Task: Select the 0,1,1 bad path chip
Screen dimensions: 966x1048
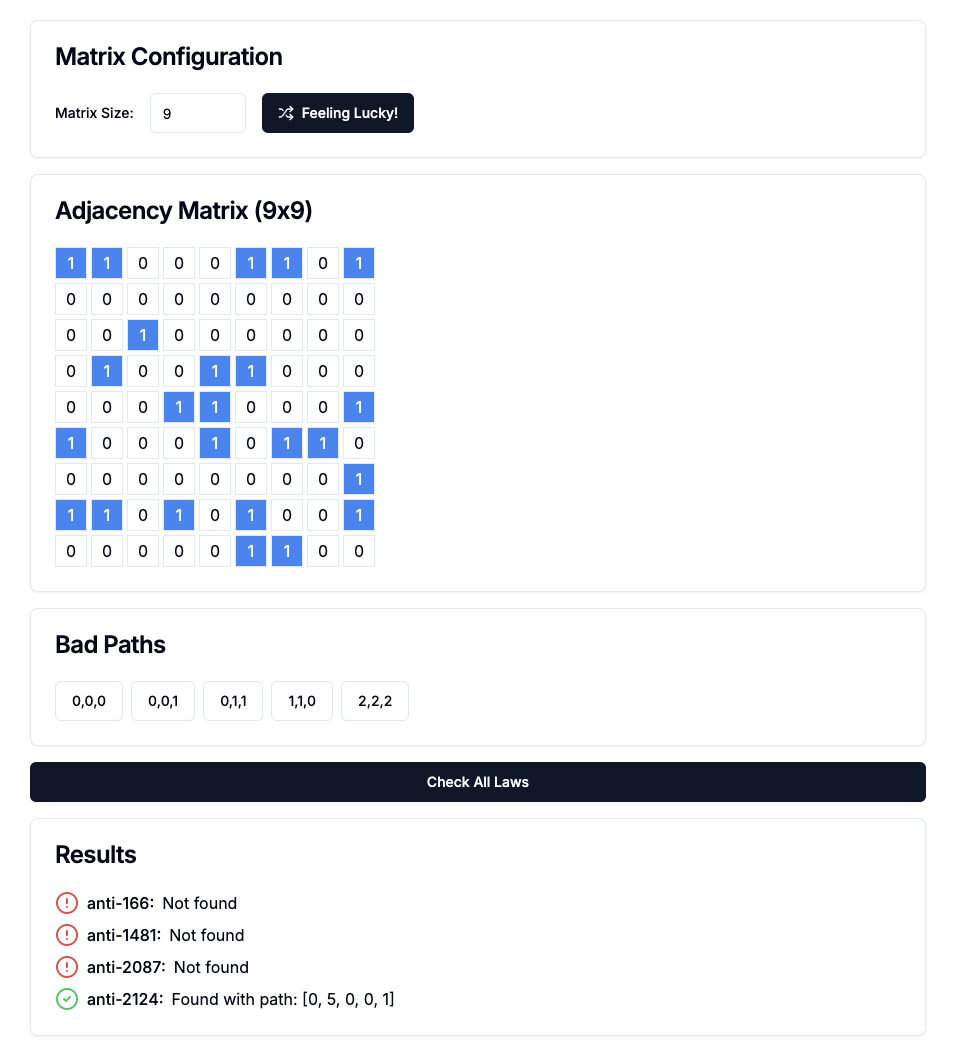Action: coord(233,701)
